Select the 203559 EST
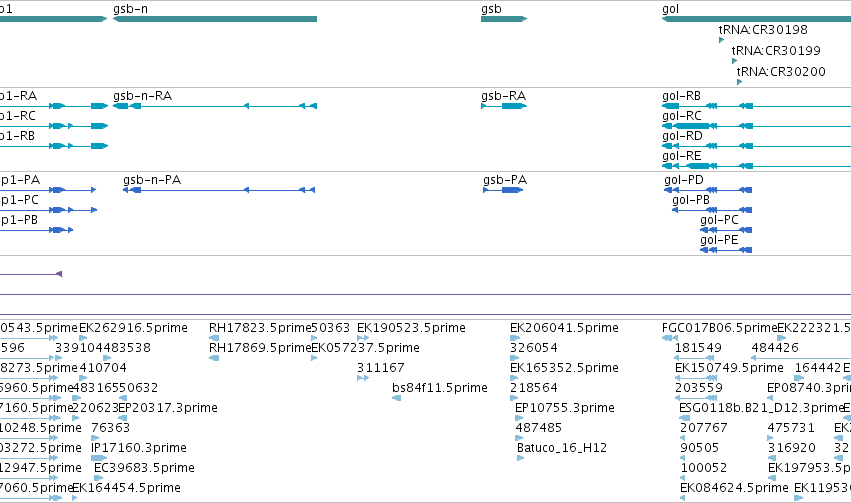This screenshot has height=503, width=851. click(699, 387)
